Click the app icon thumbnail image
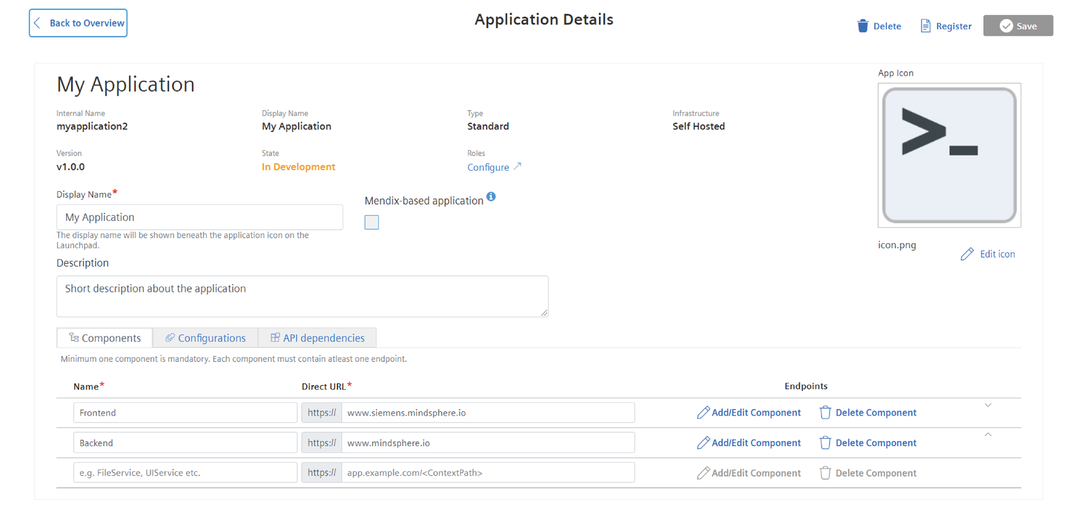The height and width of the screenshot is (509, 1077). tap(949, 155)
